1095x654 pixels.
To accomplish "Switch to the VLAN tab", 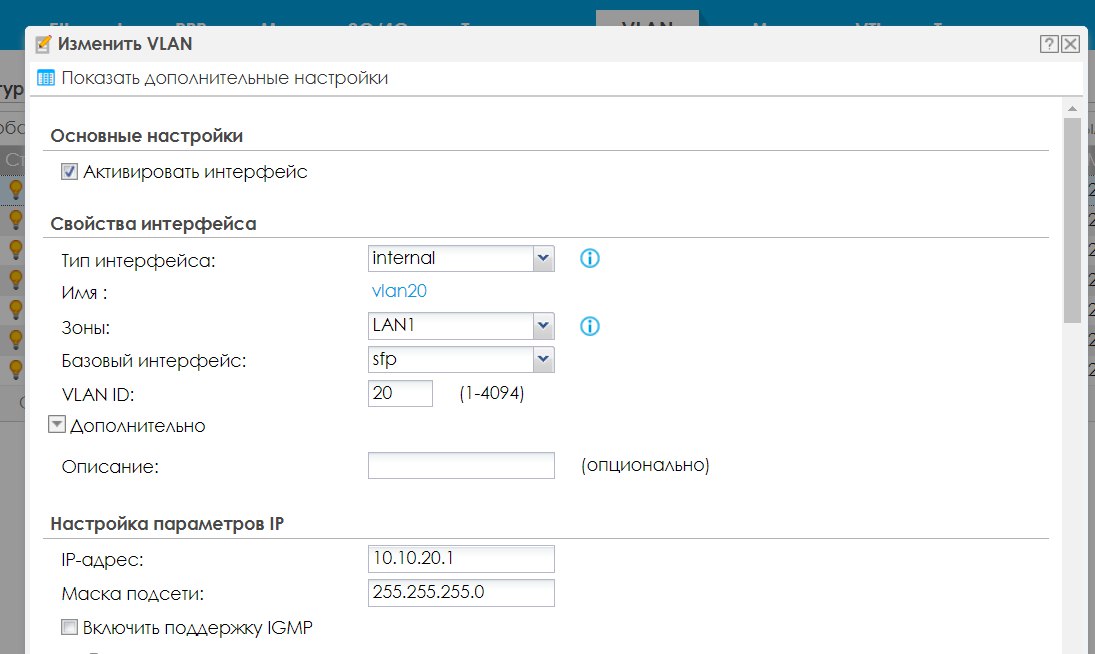I will [647, 20].
